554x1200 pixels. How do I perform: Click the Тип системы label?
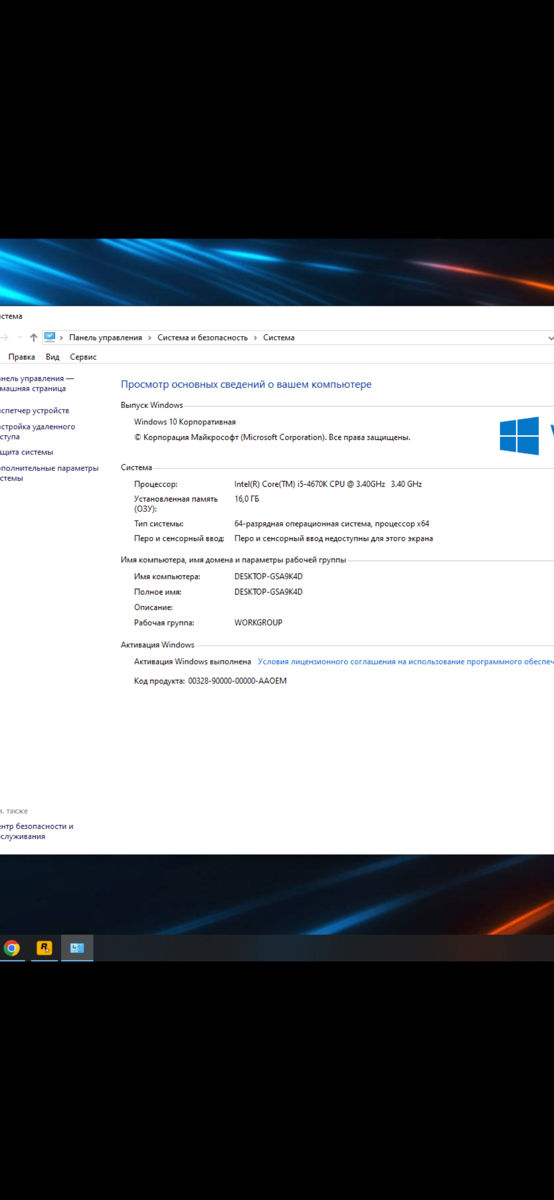(x=159, y=523)
